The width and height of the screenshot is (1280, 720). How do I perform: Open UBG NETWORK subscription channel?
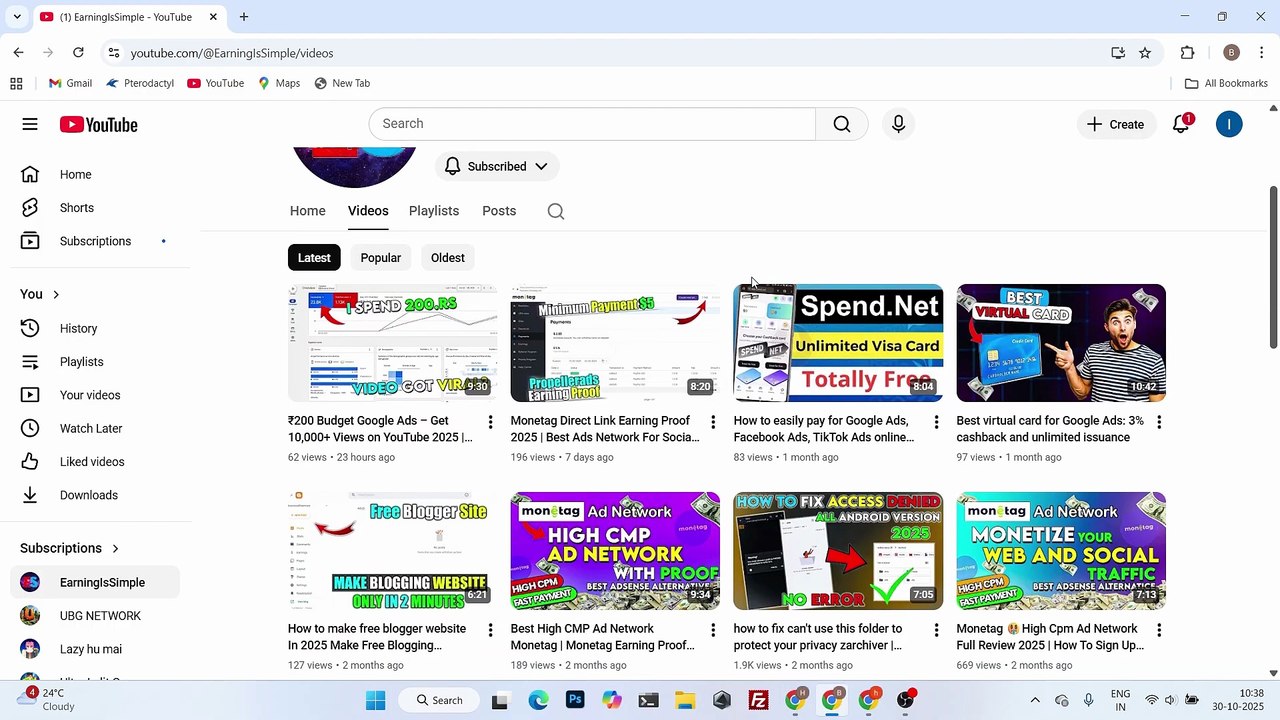tap(95, 616)
